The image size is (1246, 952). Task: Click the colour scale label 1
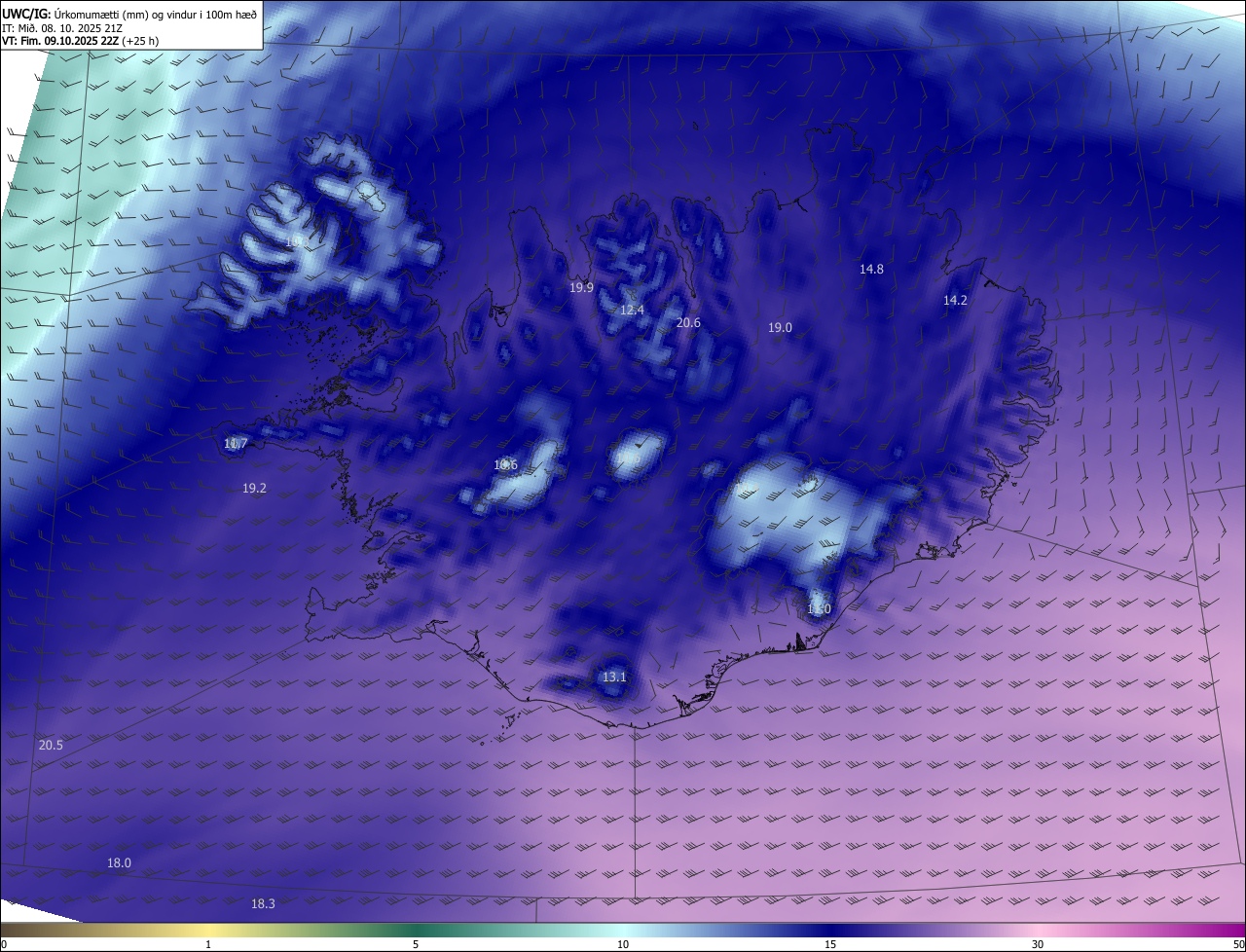pos(208,944)
